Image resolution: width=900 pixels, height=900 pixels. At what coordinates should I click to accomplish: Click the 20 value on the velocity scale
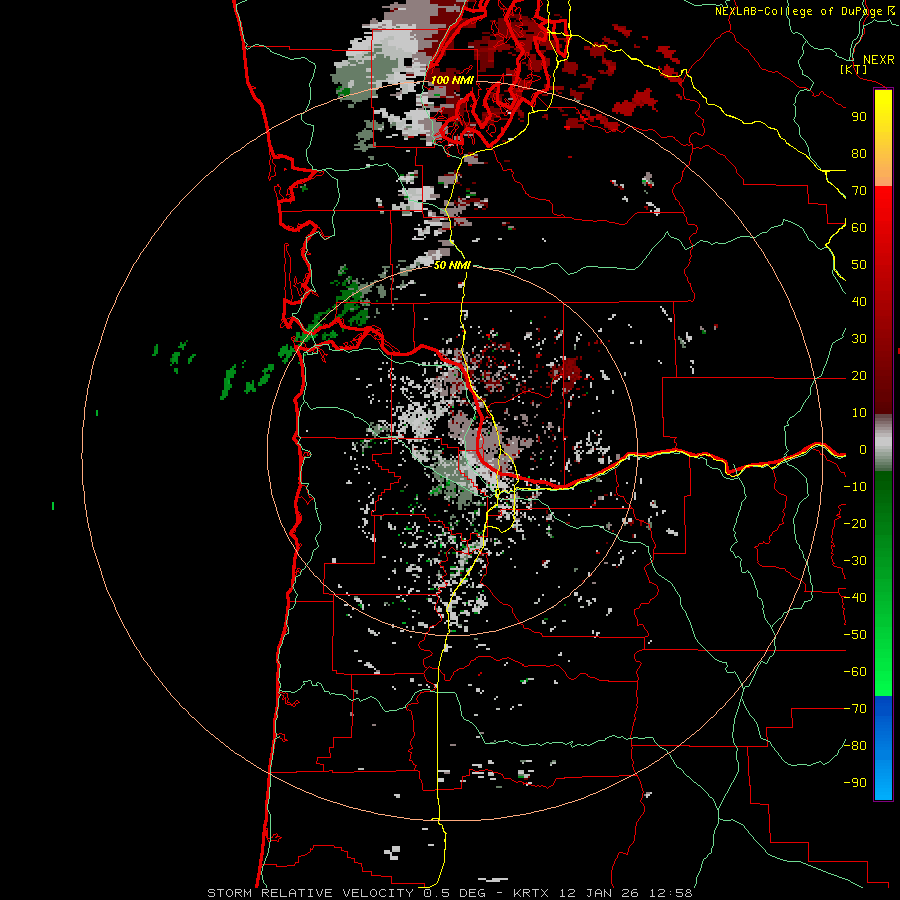tap(859, 376)
